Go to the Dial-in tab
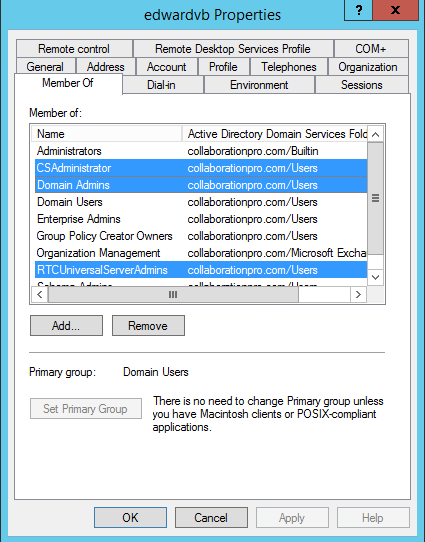This screenshot has height=542, width=425. click(x=161, y=85)
